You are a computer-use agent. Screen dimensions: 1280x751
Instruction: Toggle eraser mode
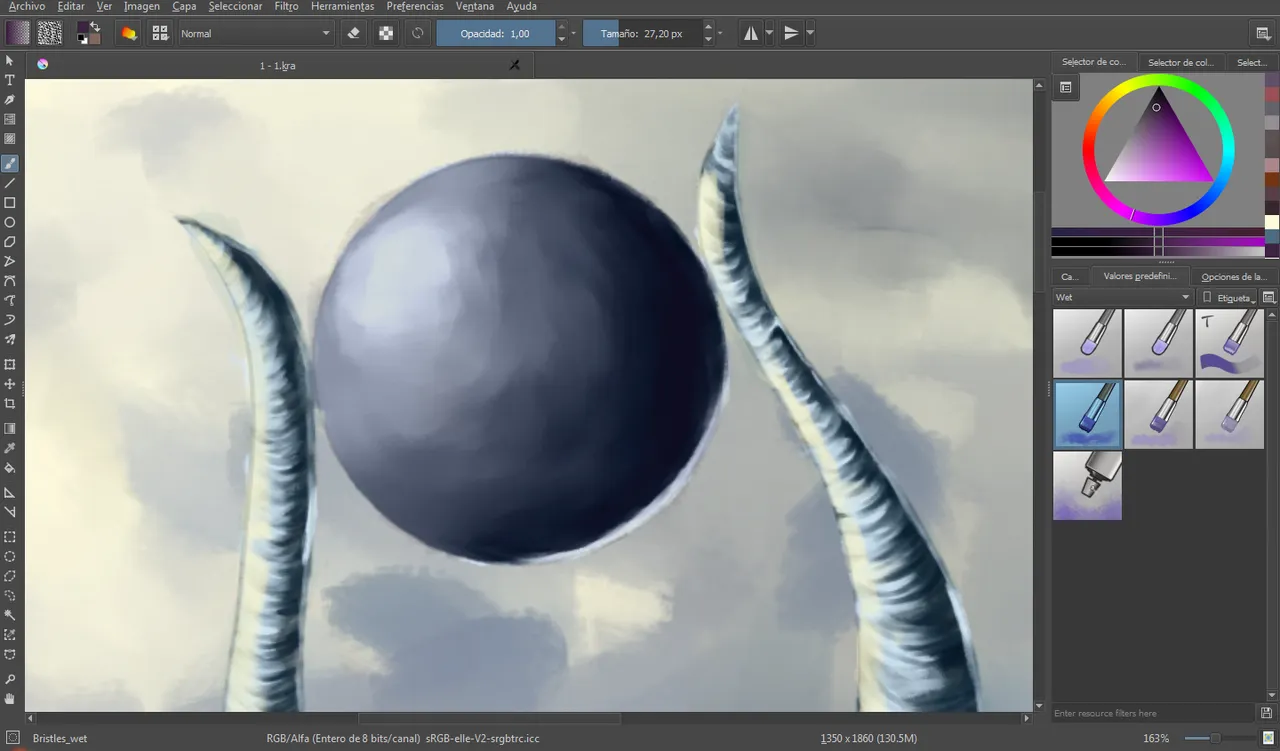tap(353, 33)
